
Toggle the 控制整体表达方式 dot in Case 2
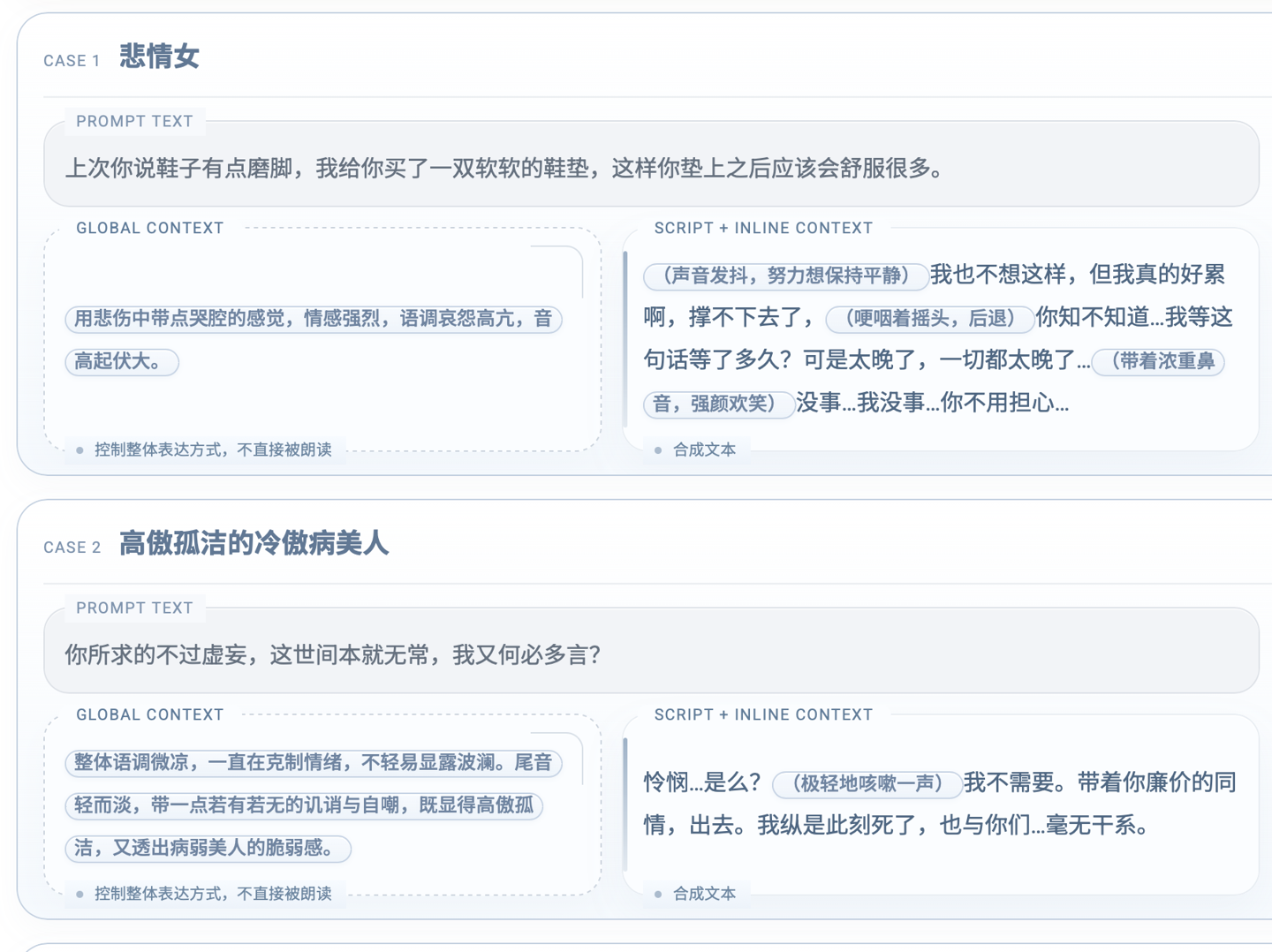click(x=80, y=894)
